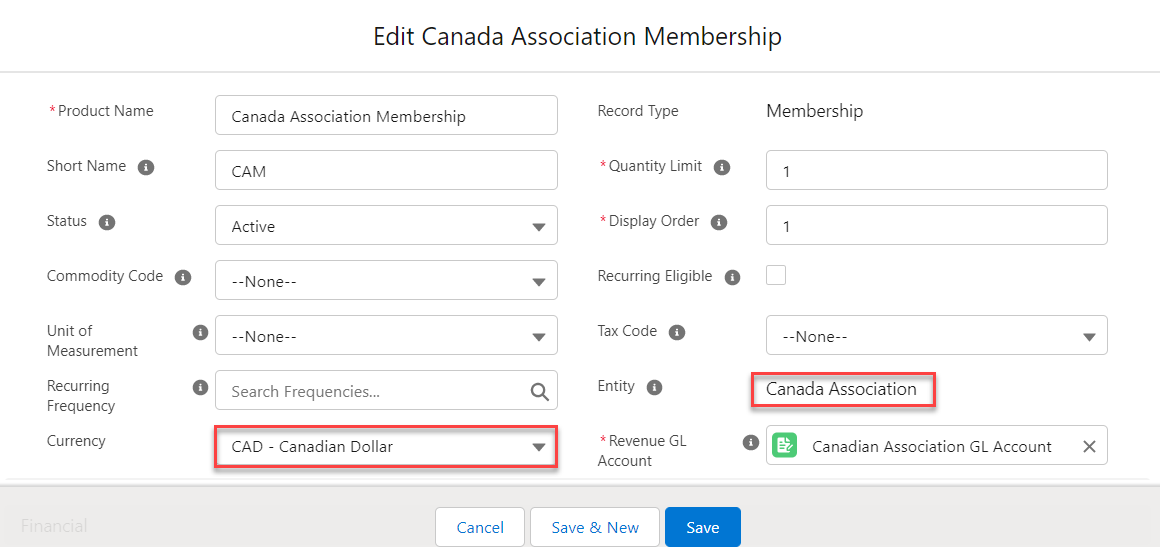The width and height of the screenshot is (1160, 547).
Task: Click info icon next to Short Name
Action: click(x=146, y=167)
